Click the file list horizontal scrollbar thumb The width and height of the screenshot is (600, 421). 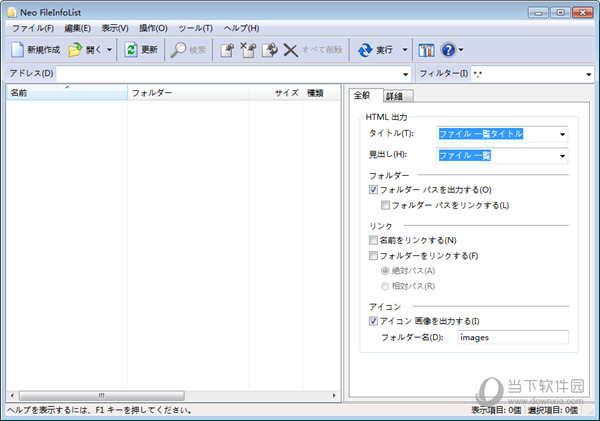coord(102,395)
